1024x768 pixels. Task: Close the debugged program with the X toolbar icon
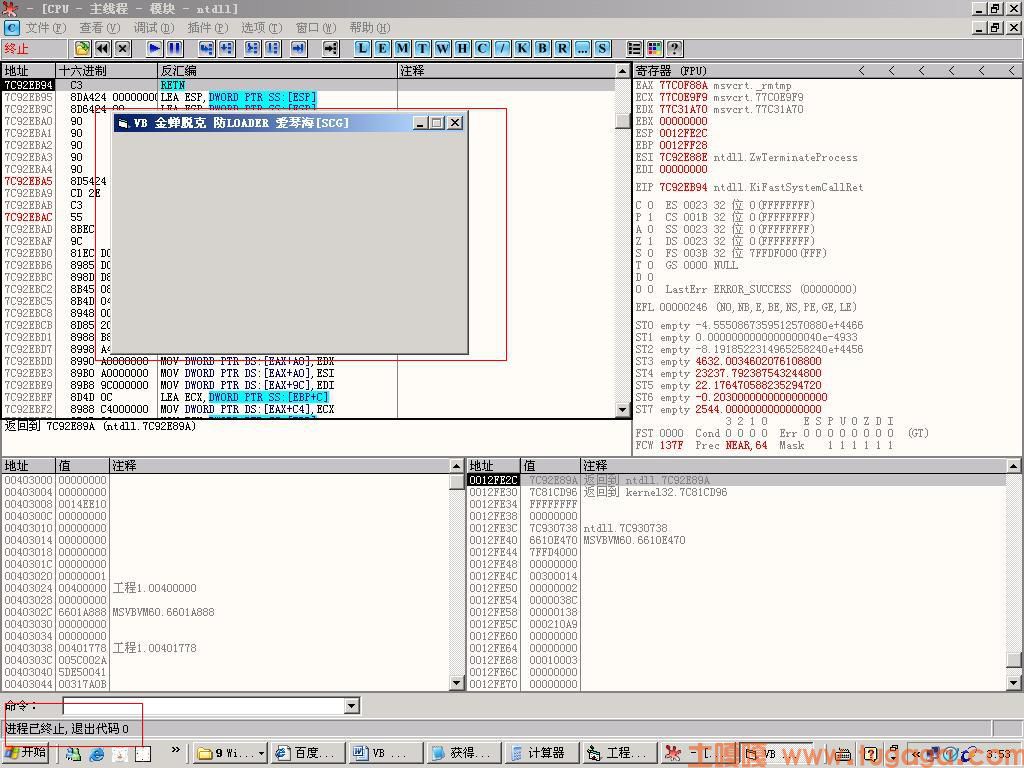point(123,48)
